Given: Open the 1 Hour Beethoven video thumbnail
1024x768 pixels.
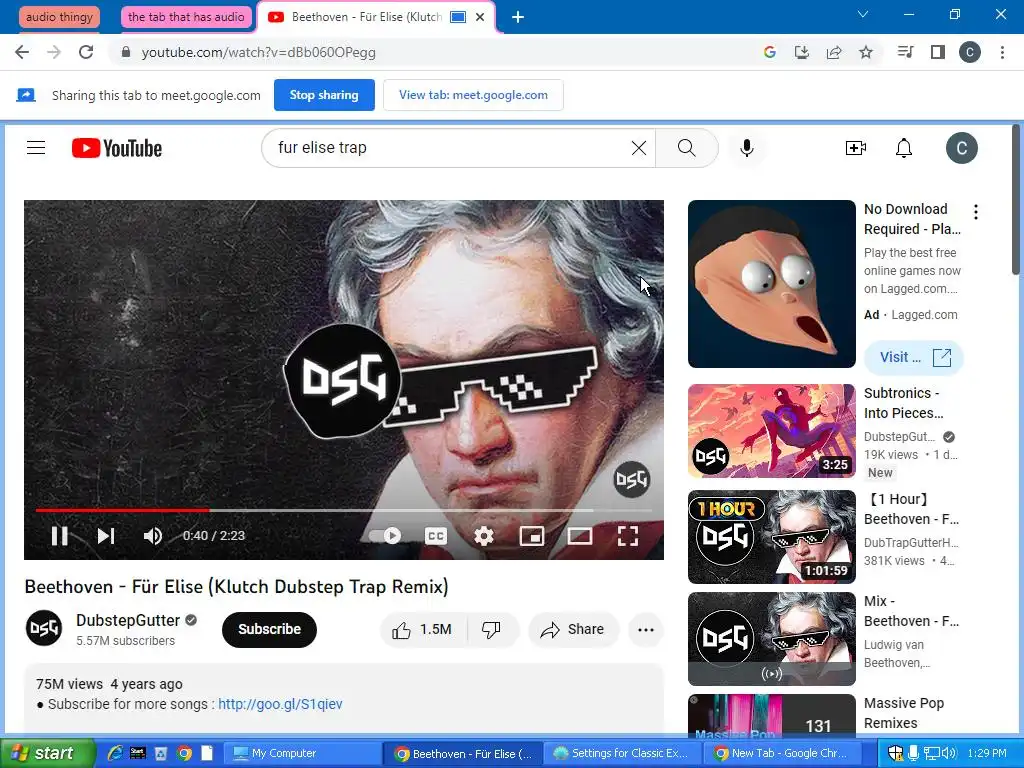Looking at the screenshot, I should click(x=771, y=537).
